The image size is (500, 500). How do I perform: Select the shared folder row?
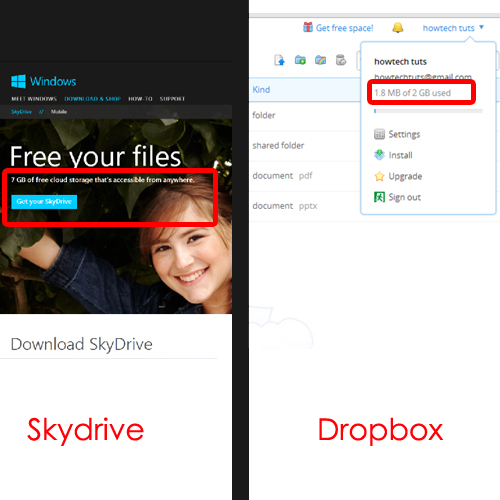(305, 146)
